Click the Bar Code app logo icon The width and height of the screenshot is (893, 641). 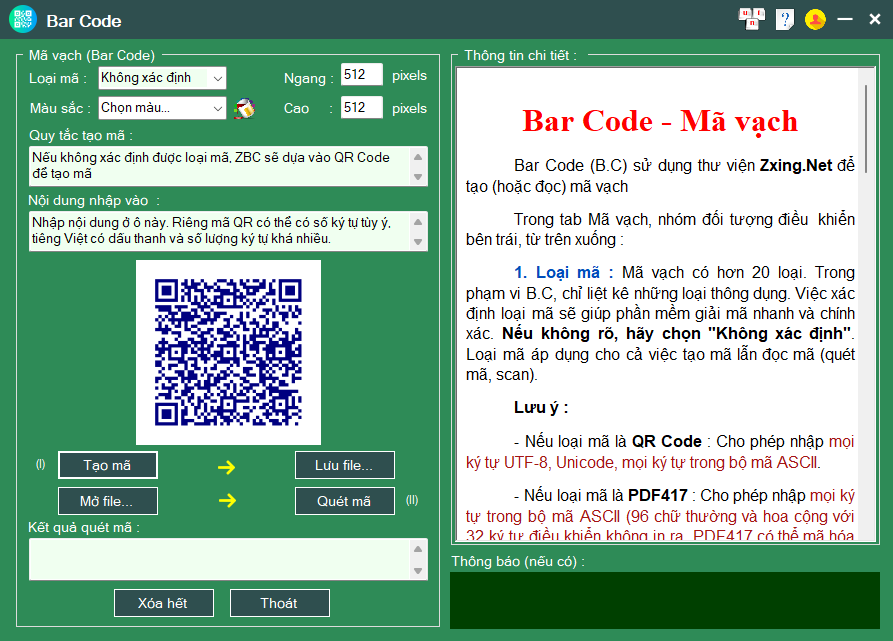click(23, 19)
